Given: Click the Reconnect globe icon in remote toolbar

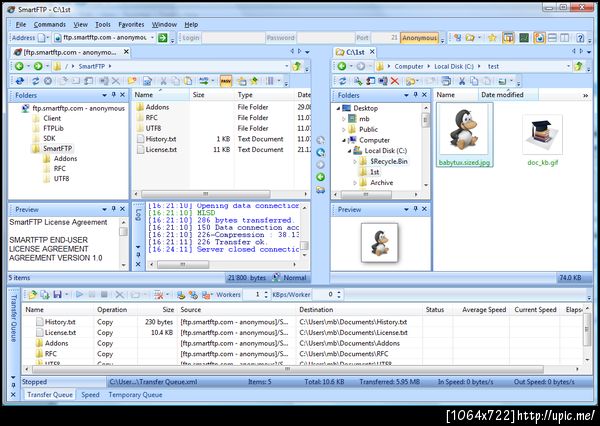Looking at the screenshot, I should coord(20,81).
